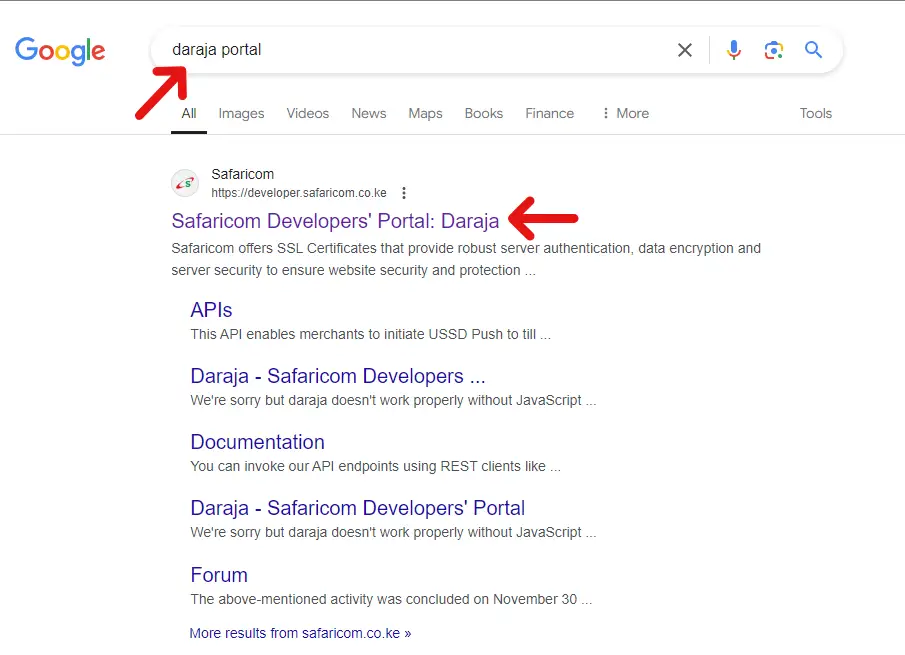The height and width of the screenshot is (655, 905).
Task: Start voice search with microphone icon
Action: point(734,50)
